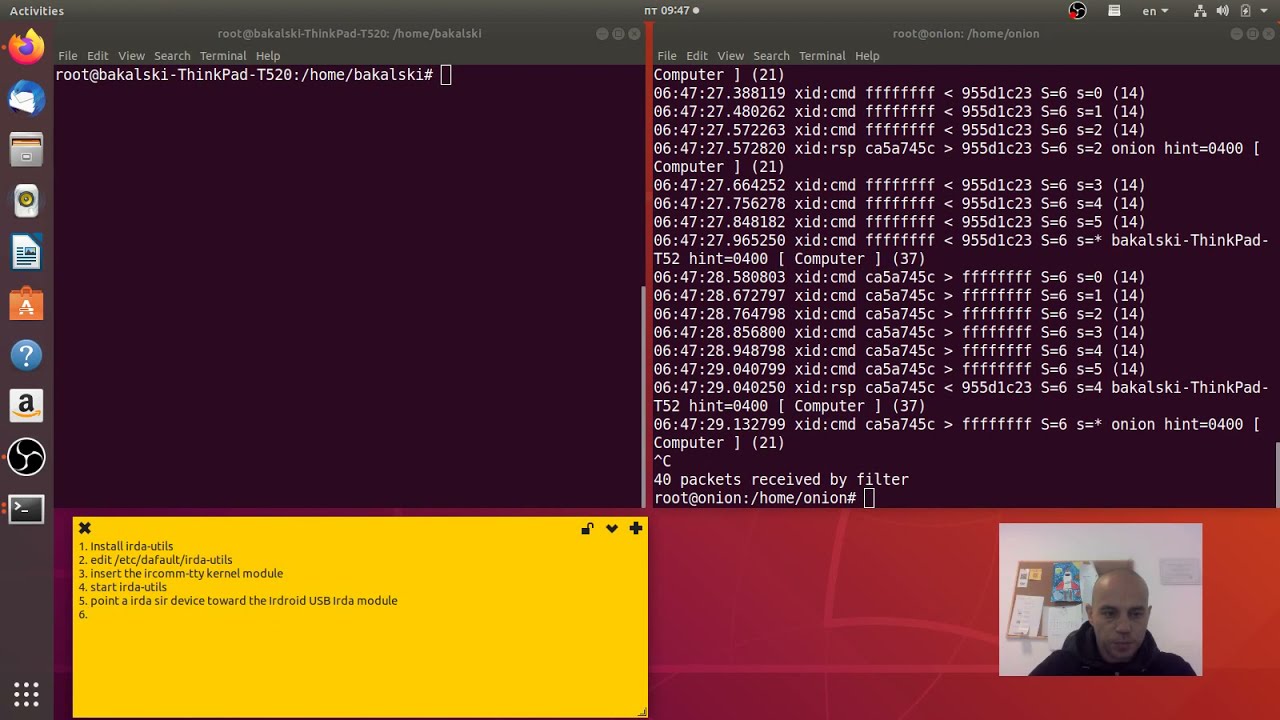Open the clock calendar at 09:47
Viewport: 1280px width, 720px height.
(x=671, y=11)
